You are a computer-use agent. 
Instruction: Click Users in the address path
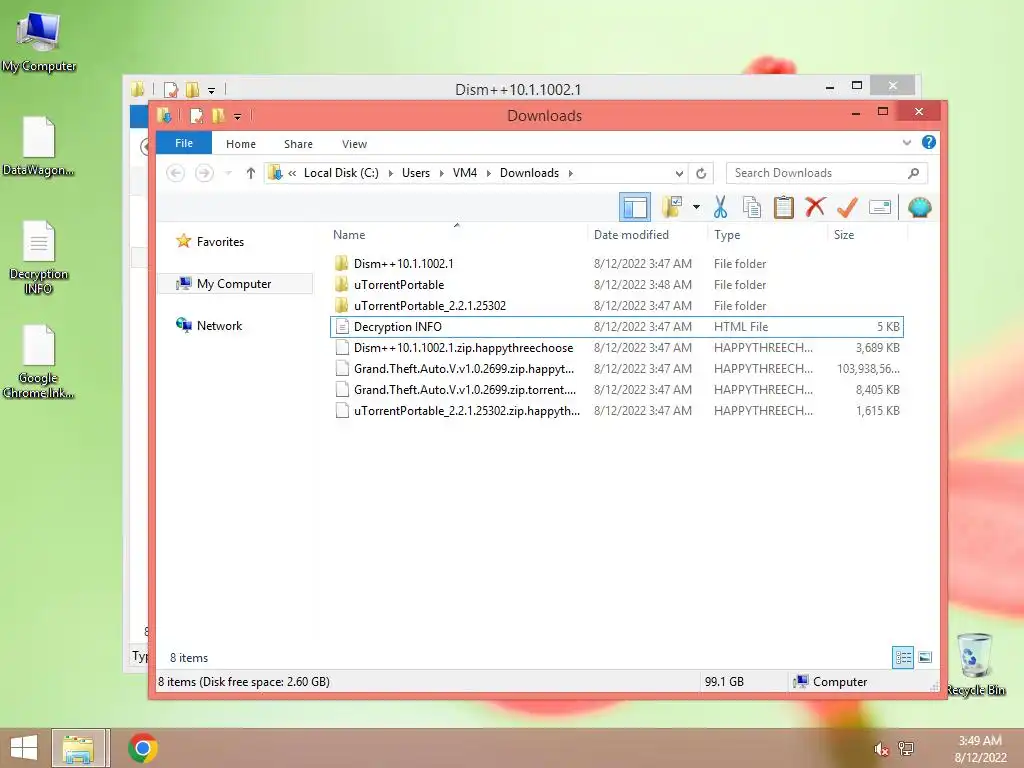click(x=415, y=173)
